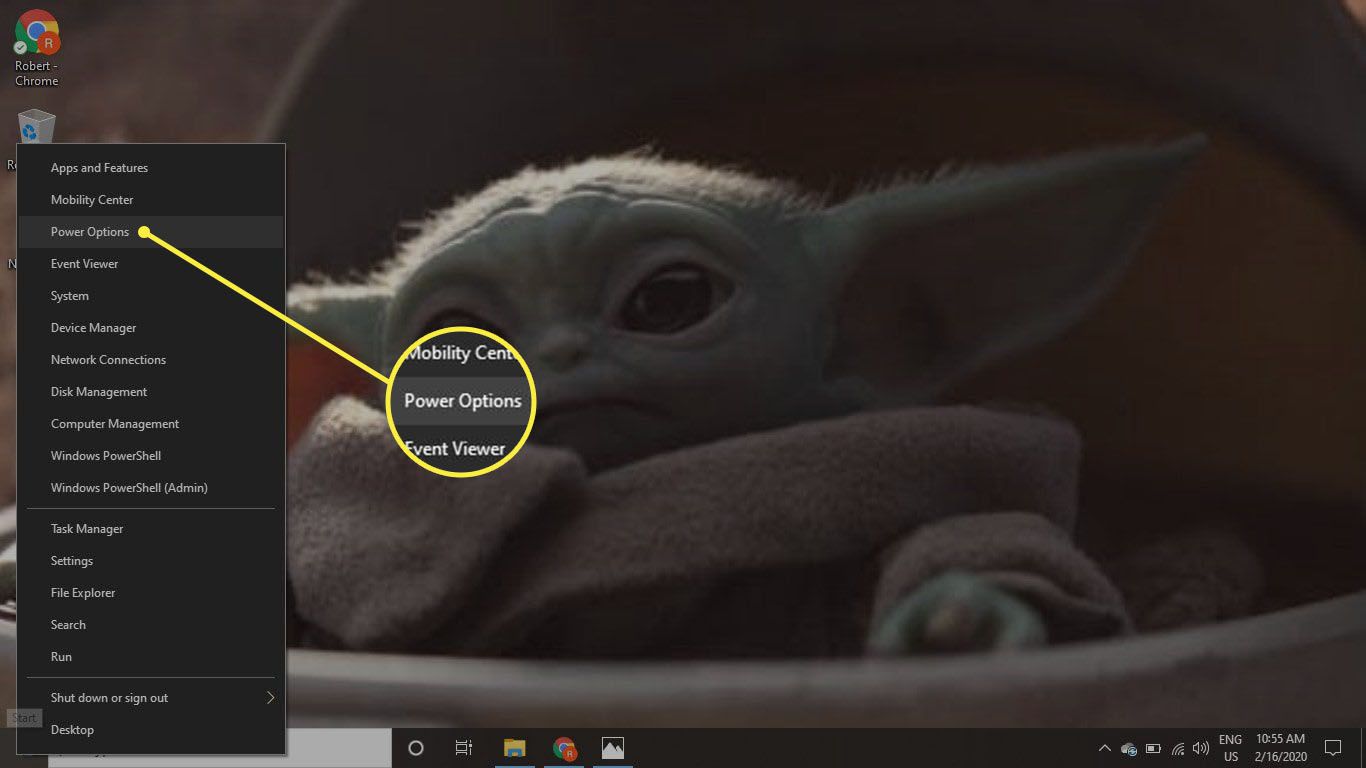Open Wi-Fi network tray icon
This screenshot has height=768, width=1366.
(x=1178, y=748)
